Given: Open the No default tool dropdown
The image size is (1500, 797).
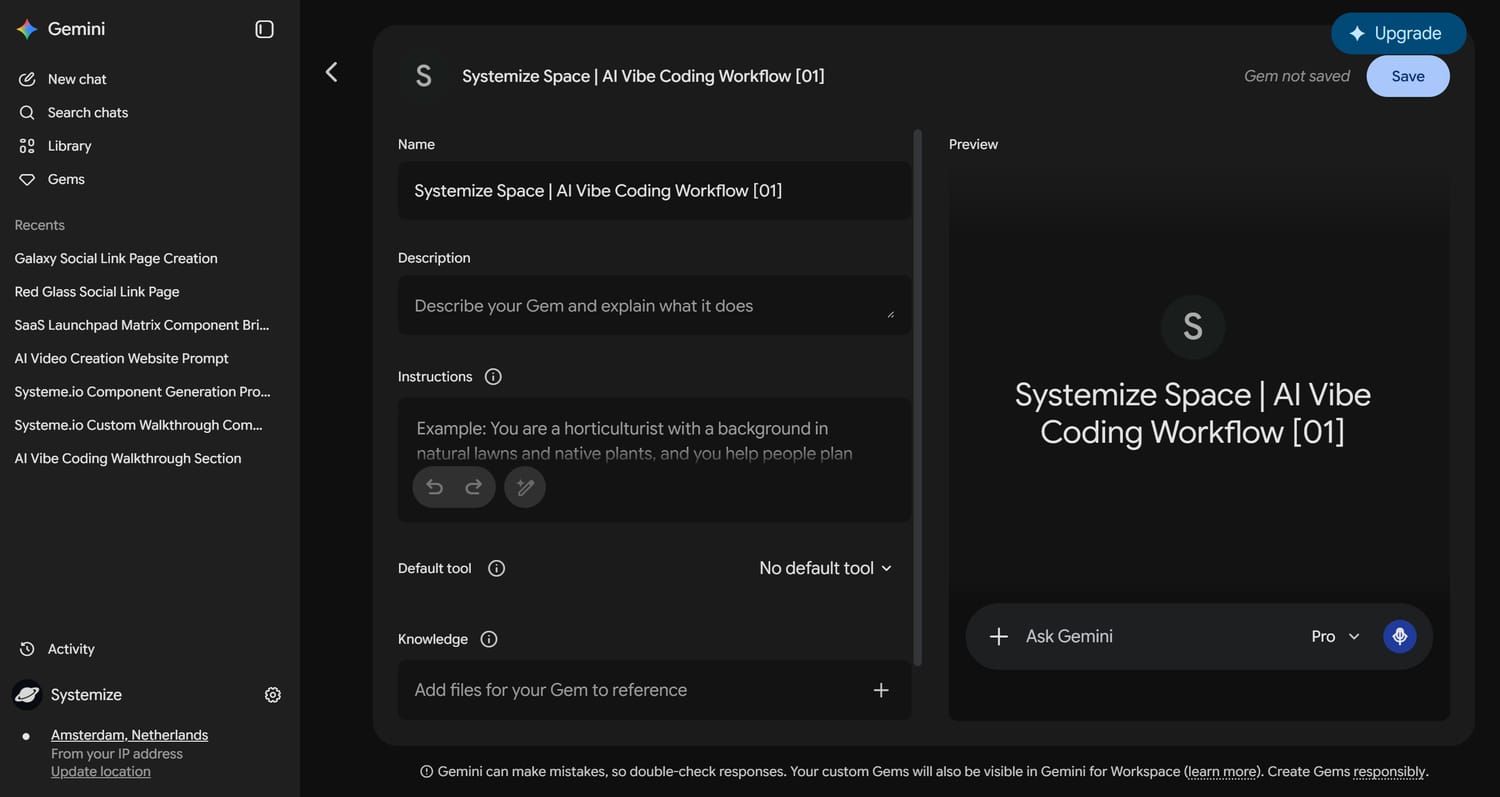Looking at the screenshot, I should point(825,568).
